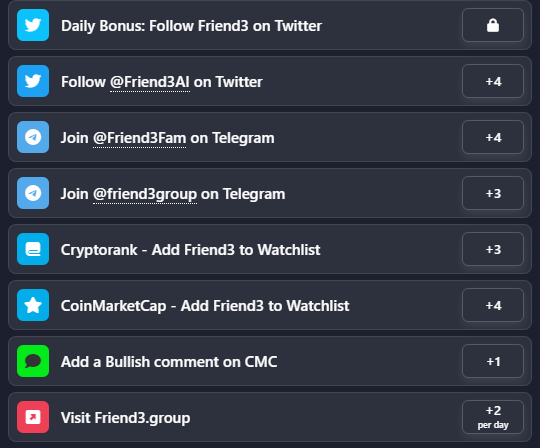Click the +4 button for Join @Friend3Fam
The image size is (540, 448).
[493, 137]
